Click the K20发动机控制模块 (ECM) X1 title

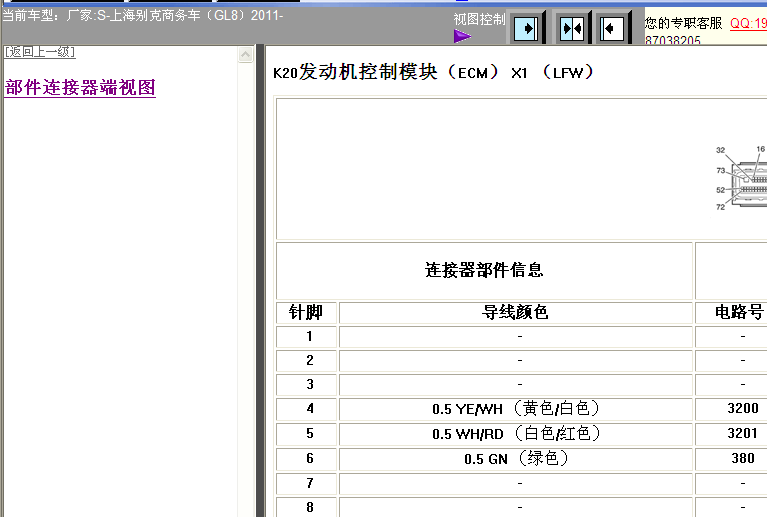(x=433, y=72)
